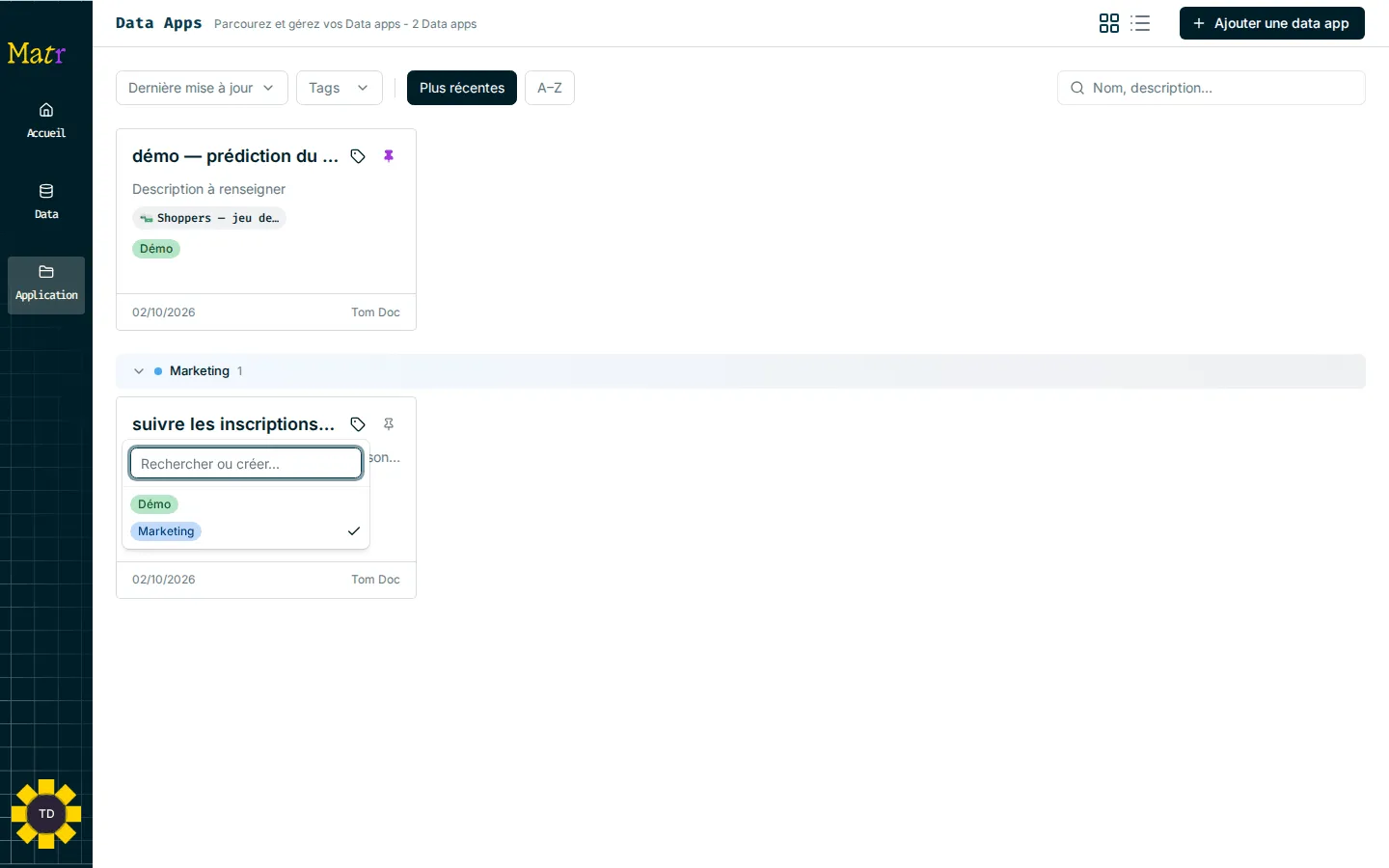The height and width of the screenshot is (868, 1389).
Task: Switch to list view layout
Action: click(x=1140, y=23)
